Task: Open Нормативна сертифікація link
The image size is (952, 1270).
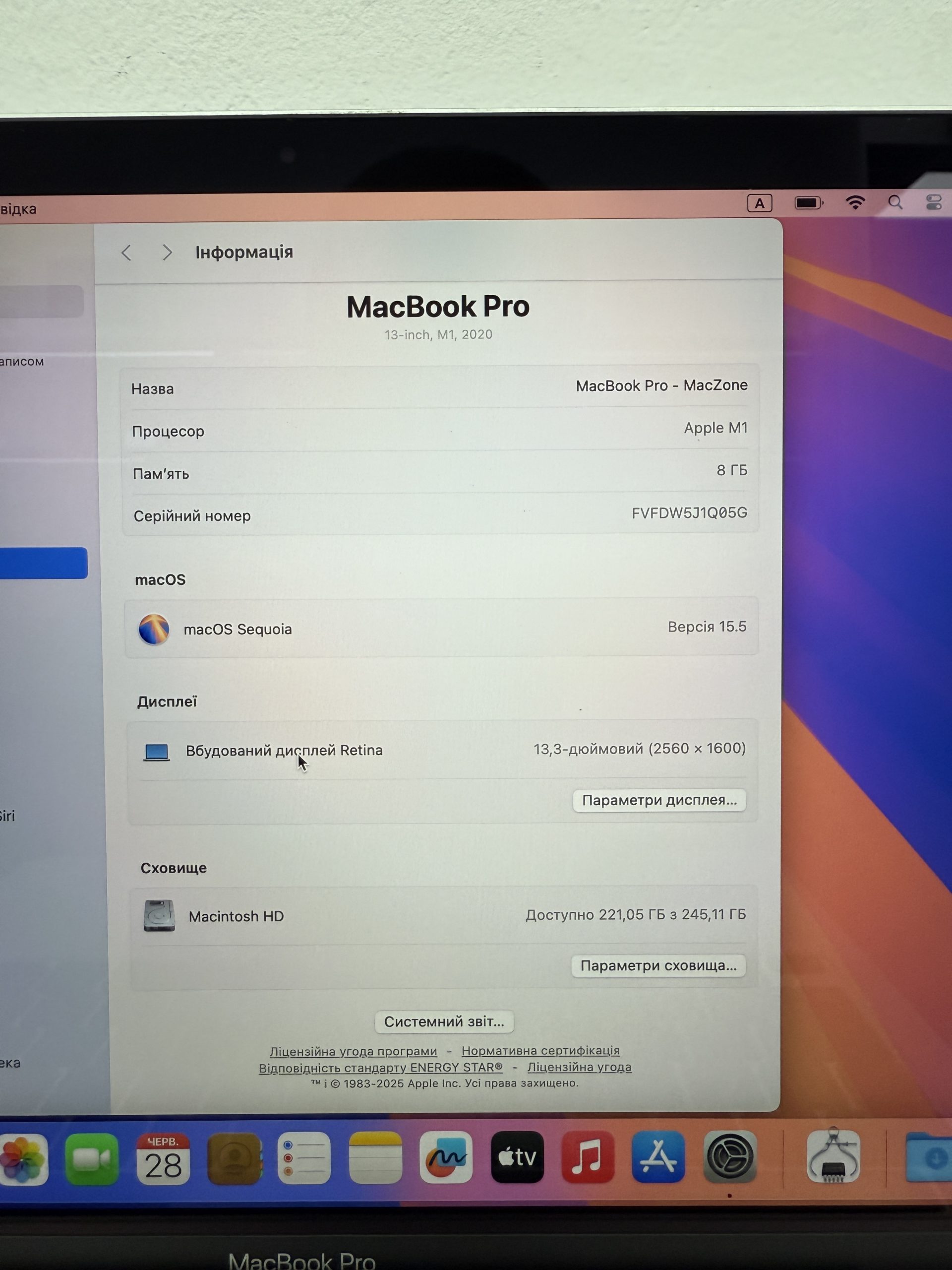Action: pyautogui.click(x=540, y=1050)
